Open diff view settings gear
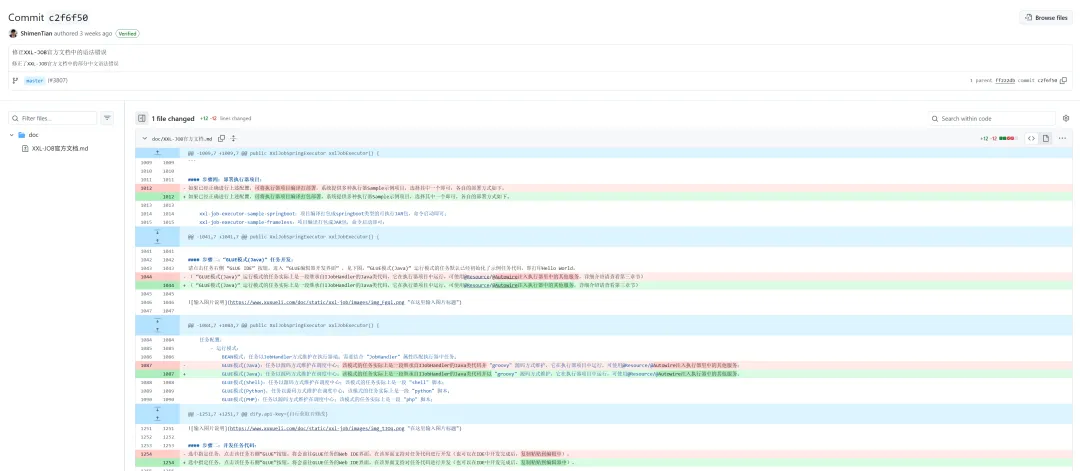 coord(1066,118)
